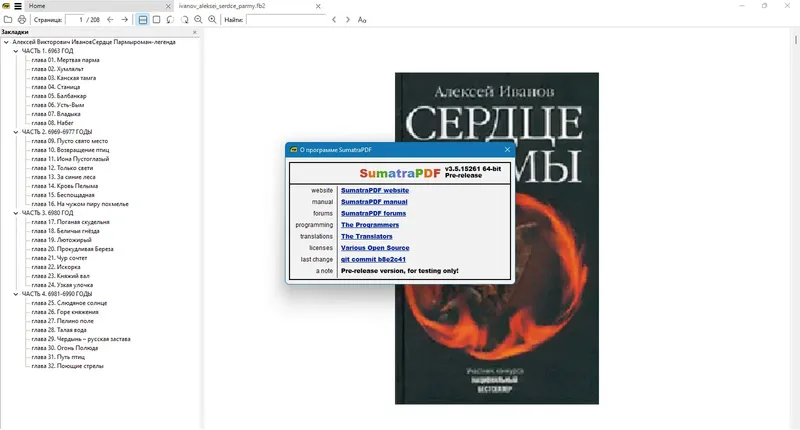800x430 pixels.
Task: Go to the next page arrow
Action: (124, 19)
